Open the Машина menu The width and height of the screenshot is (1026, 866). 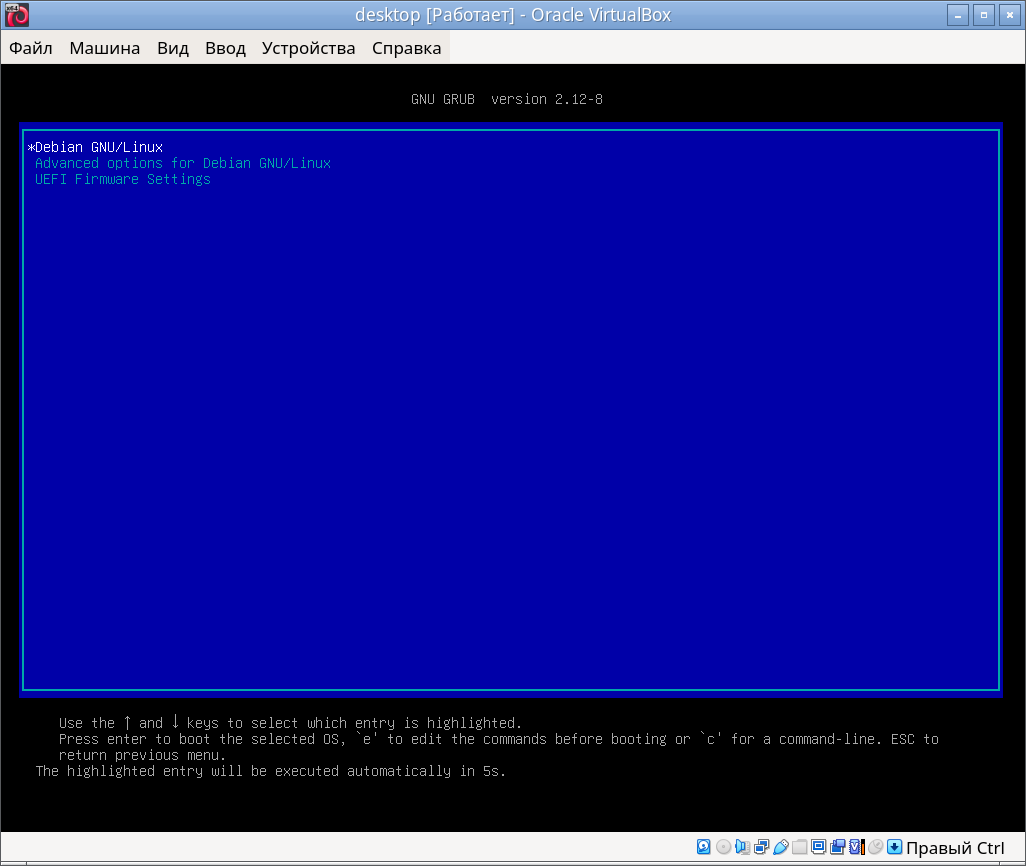point(105,48)
